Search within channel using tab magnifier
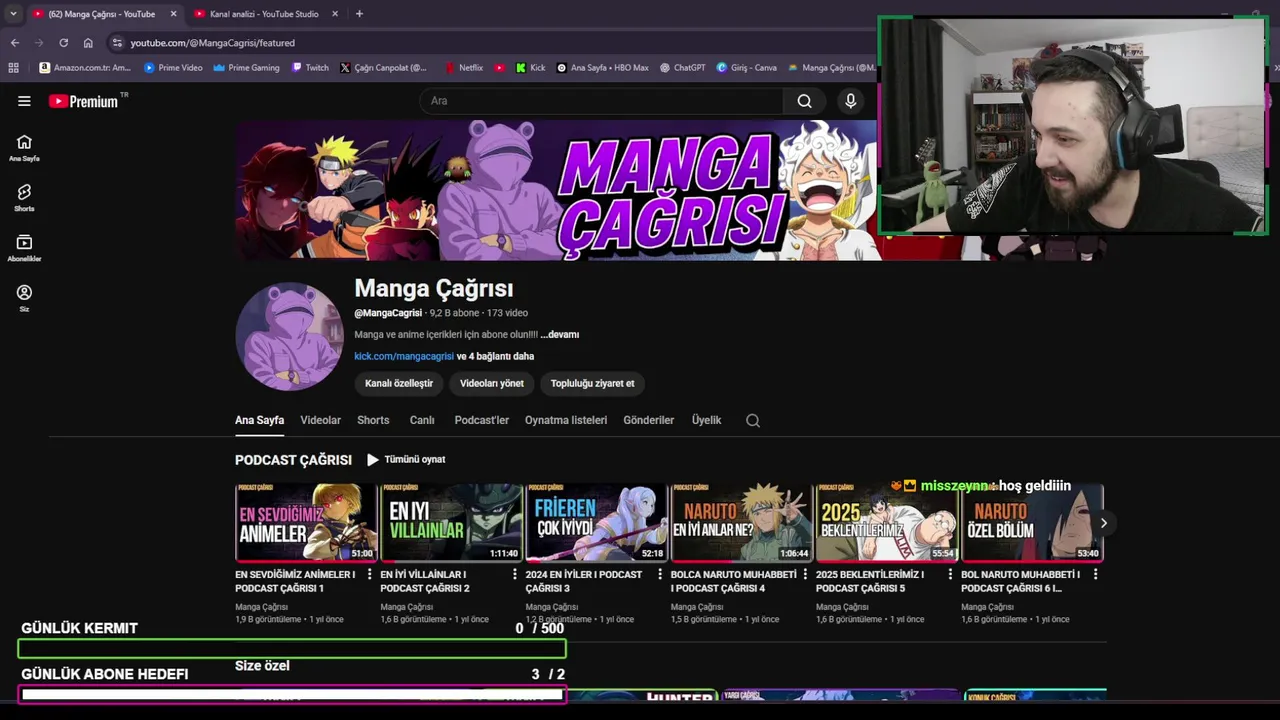 (x=753, y=420)
